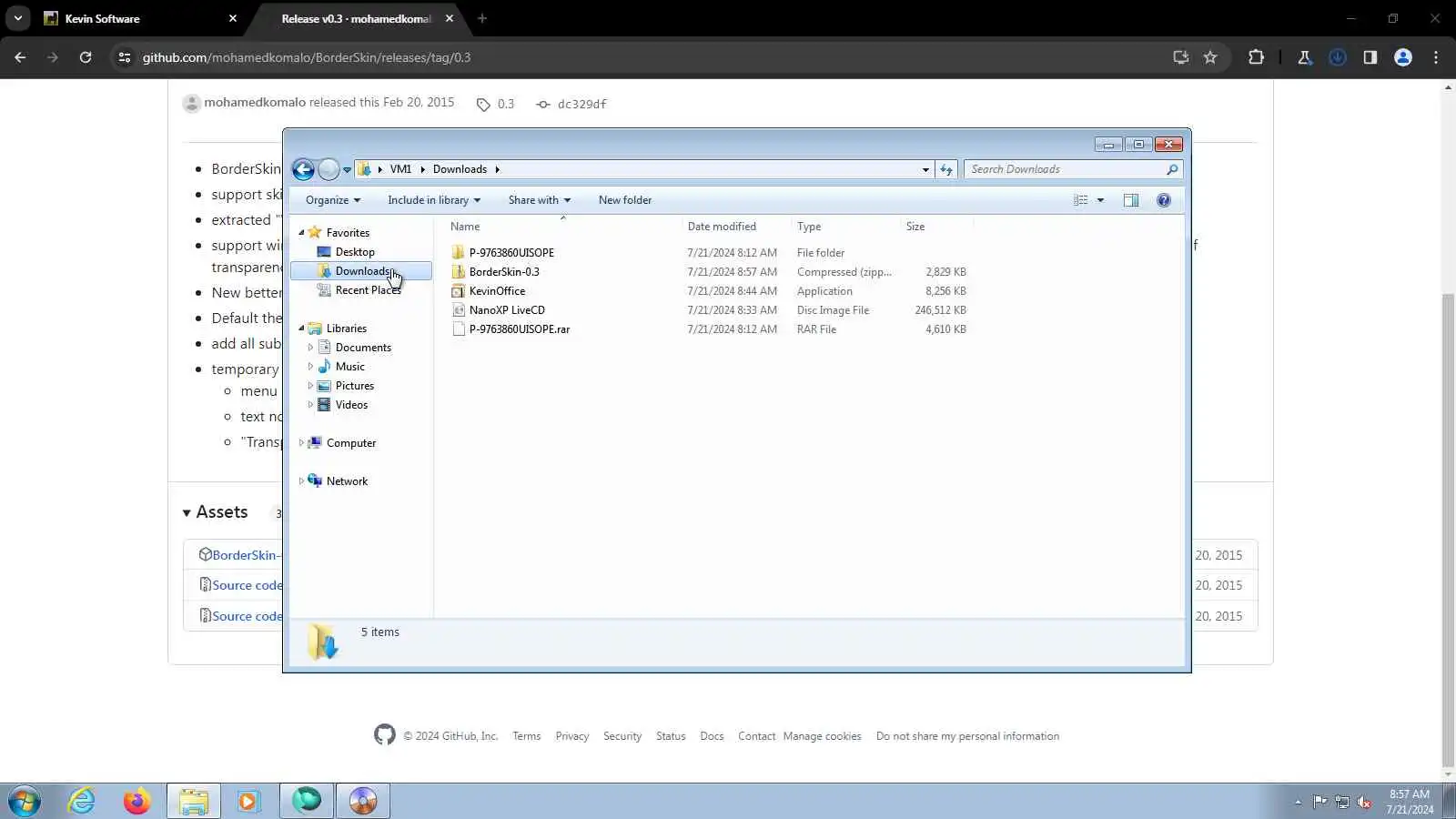Go back in Explorer window
The height and width of the screenshot is (819, 1456).
[x=303, y=169]
